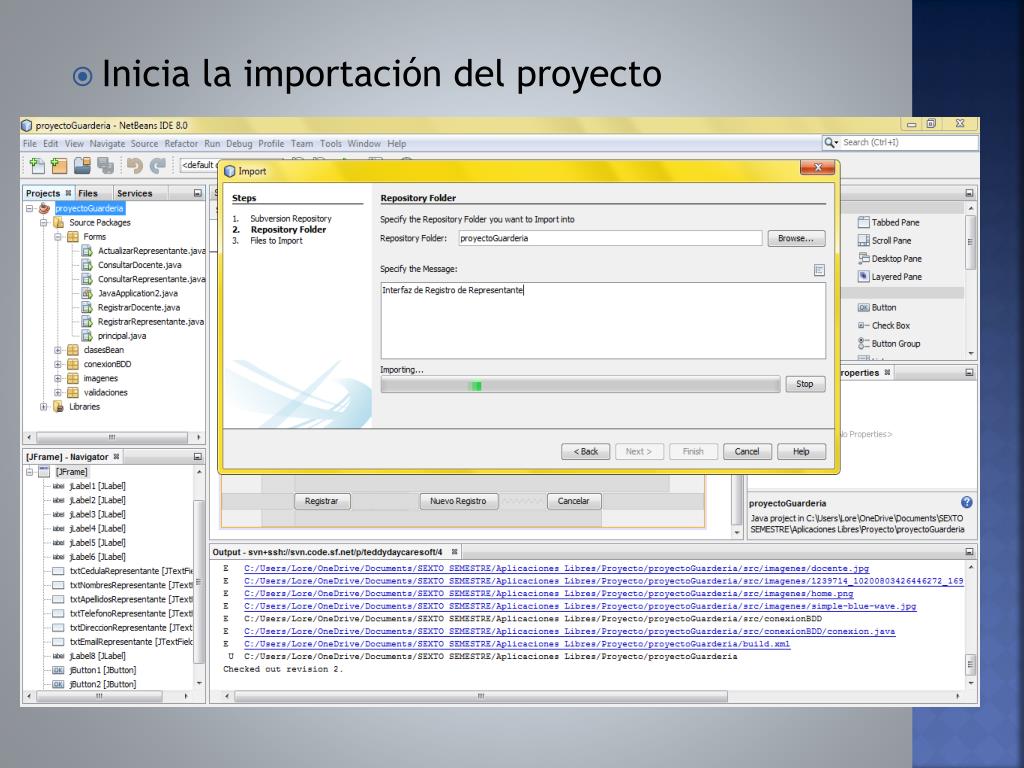Minimize the Projects panel
Image resolution: width=1024 pixels, height=768 pixels.
(x=197, y=193)
